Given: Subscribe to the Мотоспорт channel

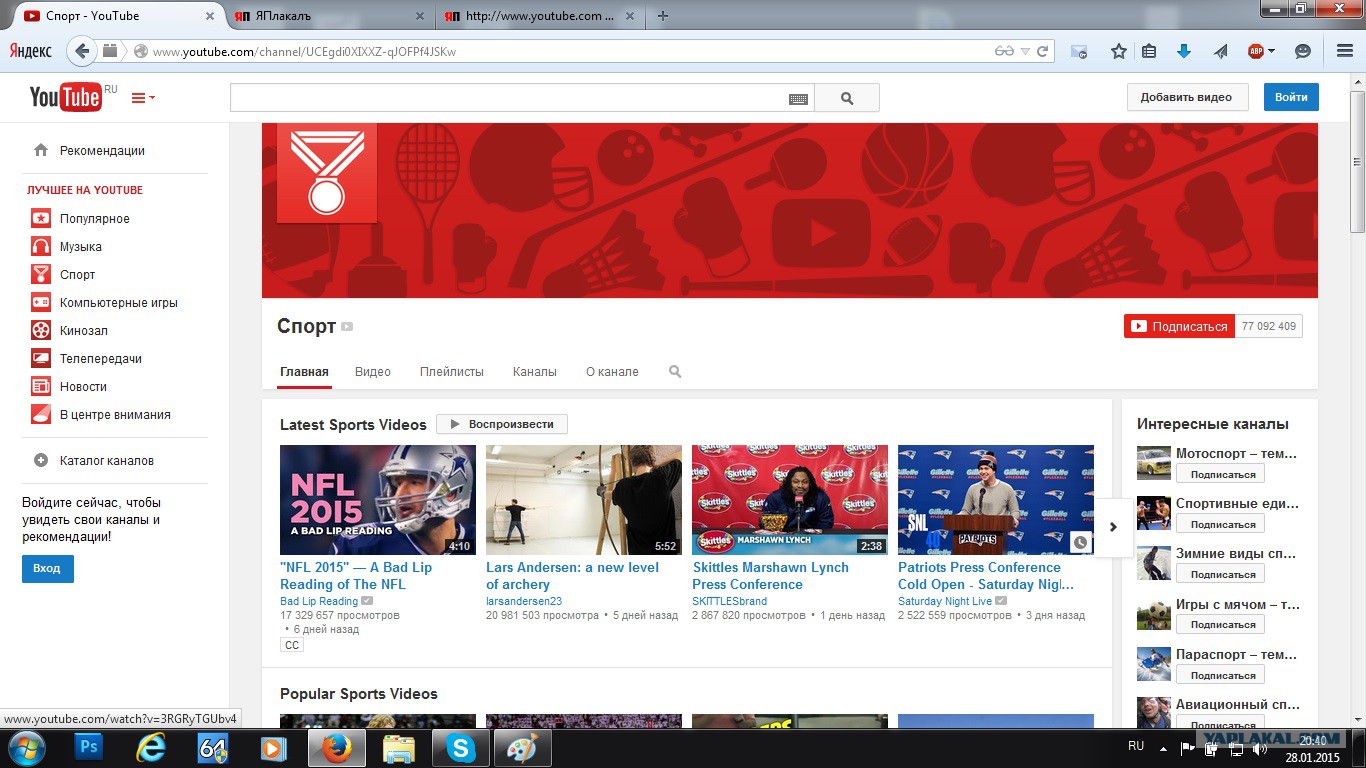Looking at the screenshot, I should [1220, 473].
